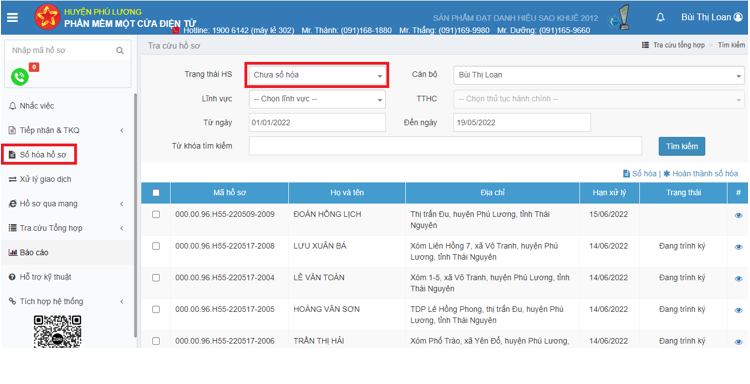View details of the ĐOÀN HỒNG LỊCH record via eye icon
The height and width of the screenshot is (384, 750).
(738, 216)
